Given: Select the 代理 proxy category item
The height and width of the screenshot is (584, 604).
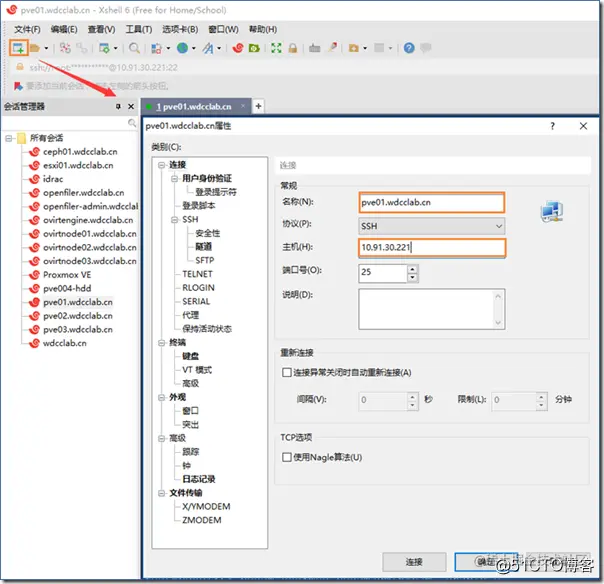Looking at the screenshot, I should (191, 315).
